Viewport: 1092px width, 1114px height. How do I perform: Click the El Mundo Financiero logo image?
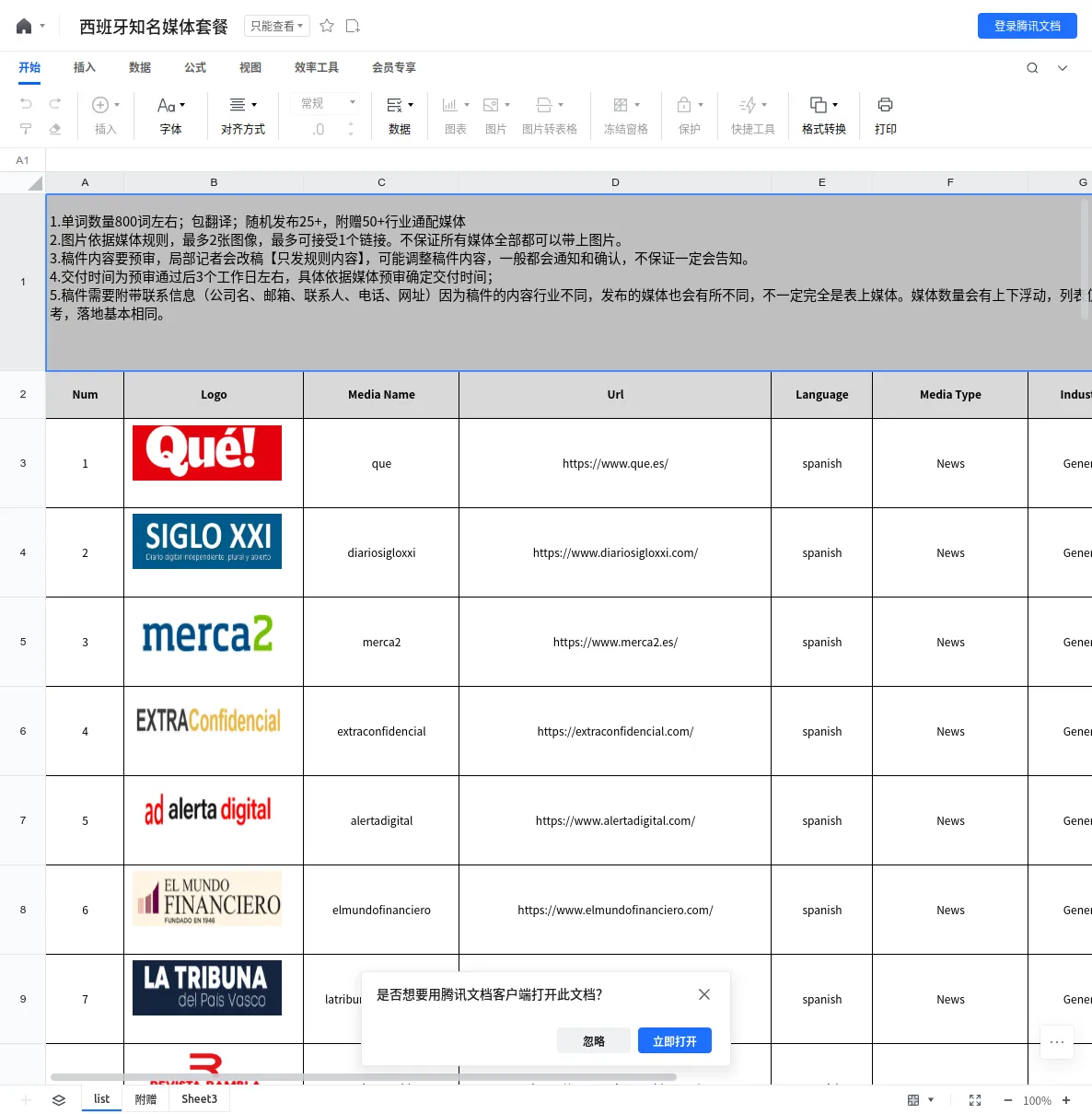click(x=207, y=899)
